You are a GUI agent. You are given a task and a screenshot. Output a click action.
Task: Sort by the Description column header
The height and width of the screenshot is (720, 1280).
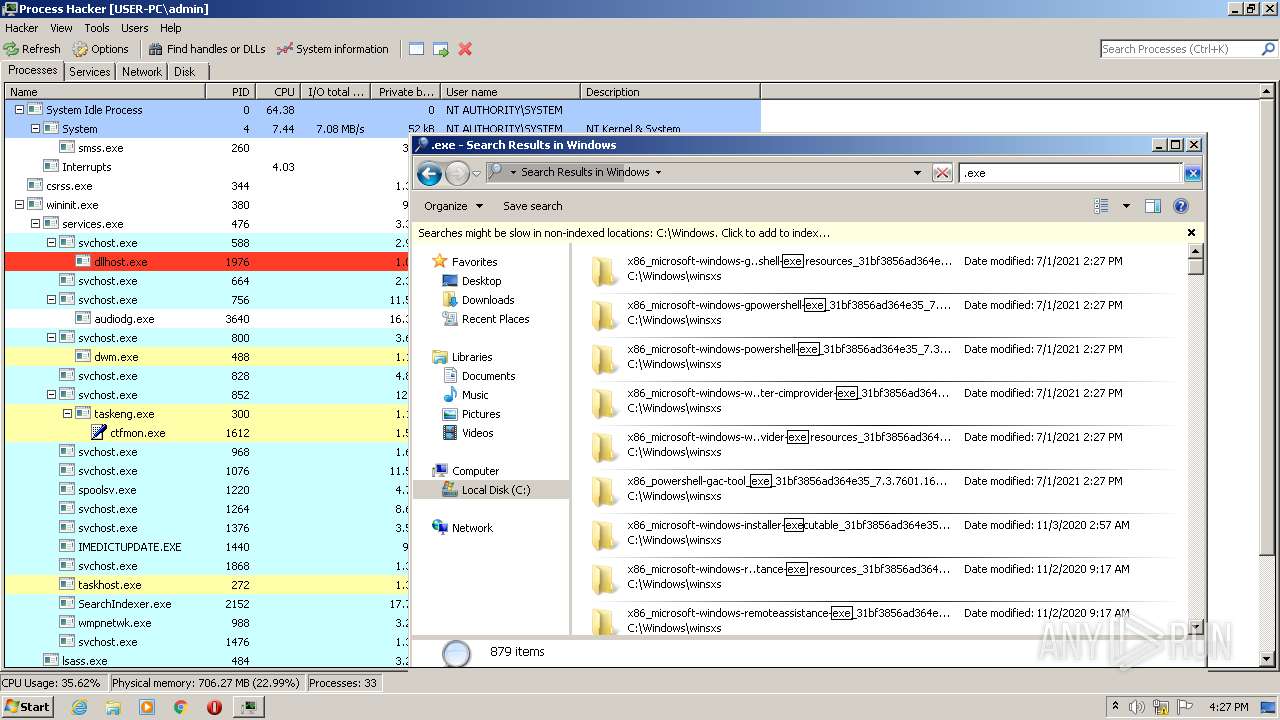click(670, 92)
